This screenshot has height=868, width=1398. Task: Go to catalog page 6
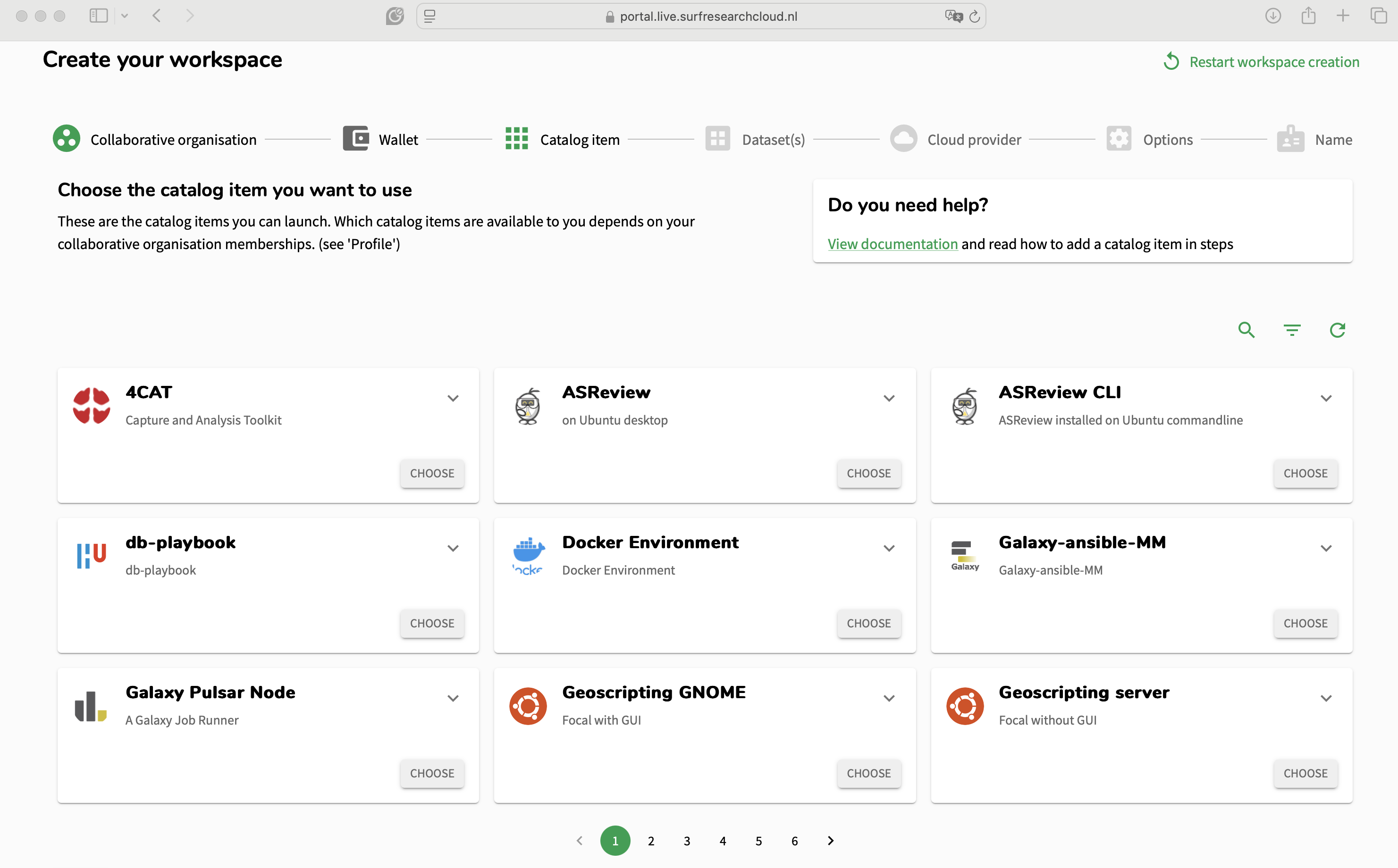(794, 841)
